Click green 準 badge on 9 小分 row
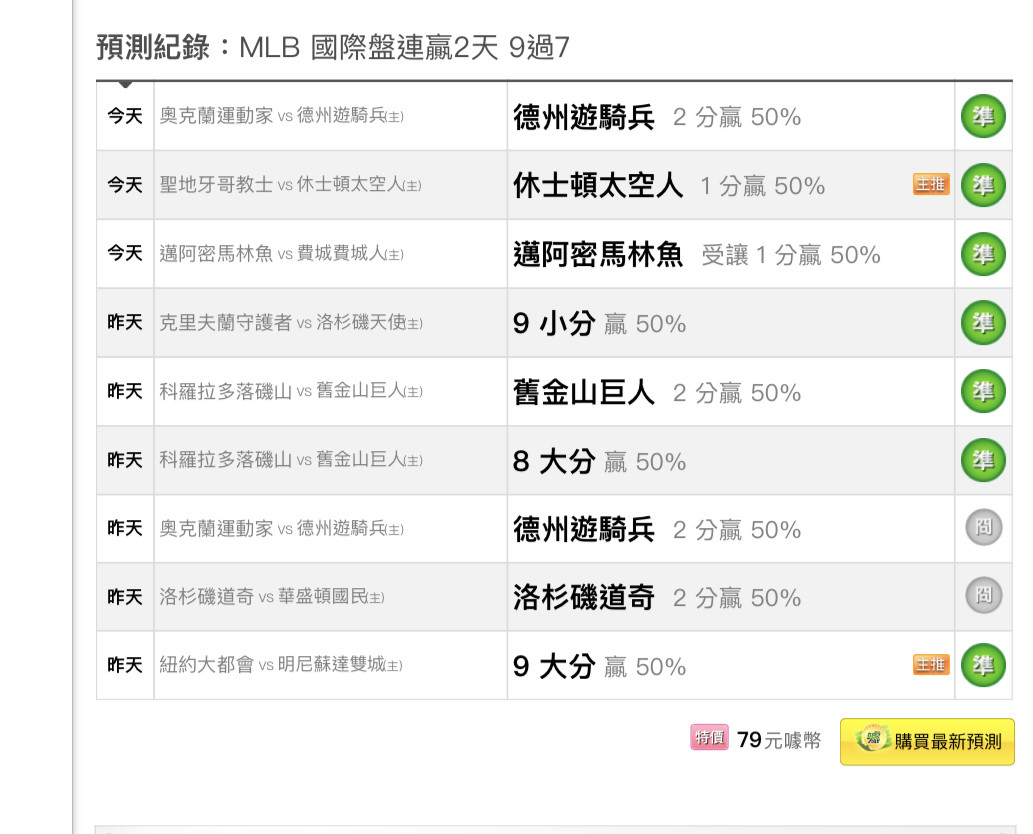The image size is (1033, 834). click(x=983, y=322)
